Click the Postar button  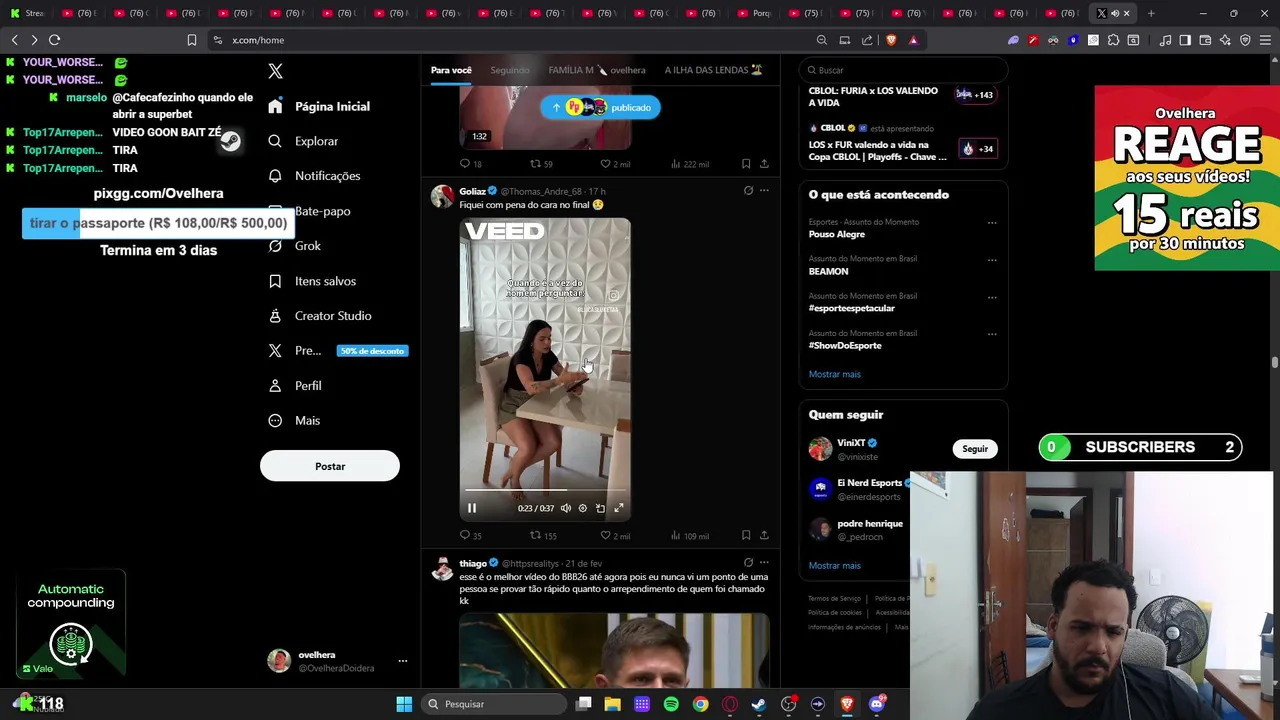[x=330, y=466]
